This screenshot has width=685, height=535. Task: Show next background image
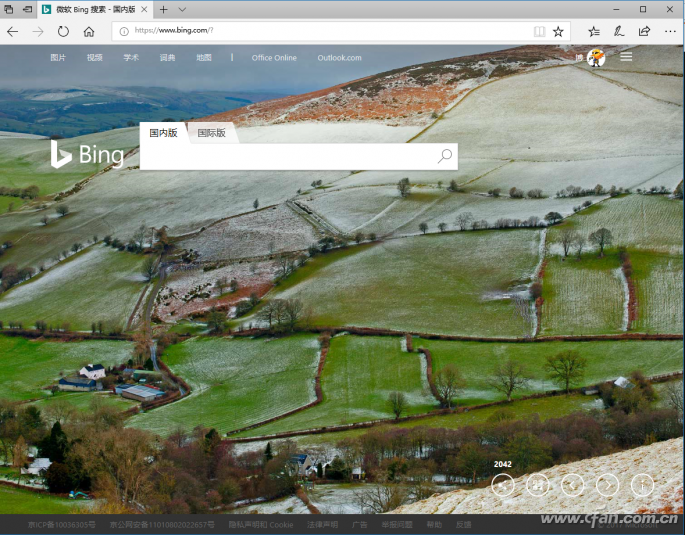click(x=607, y=485)
